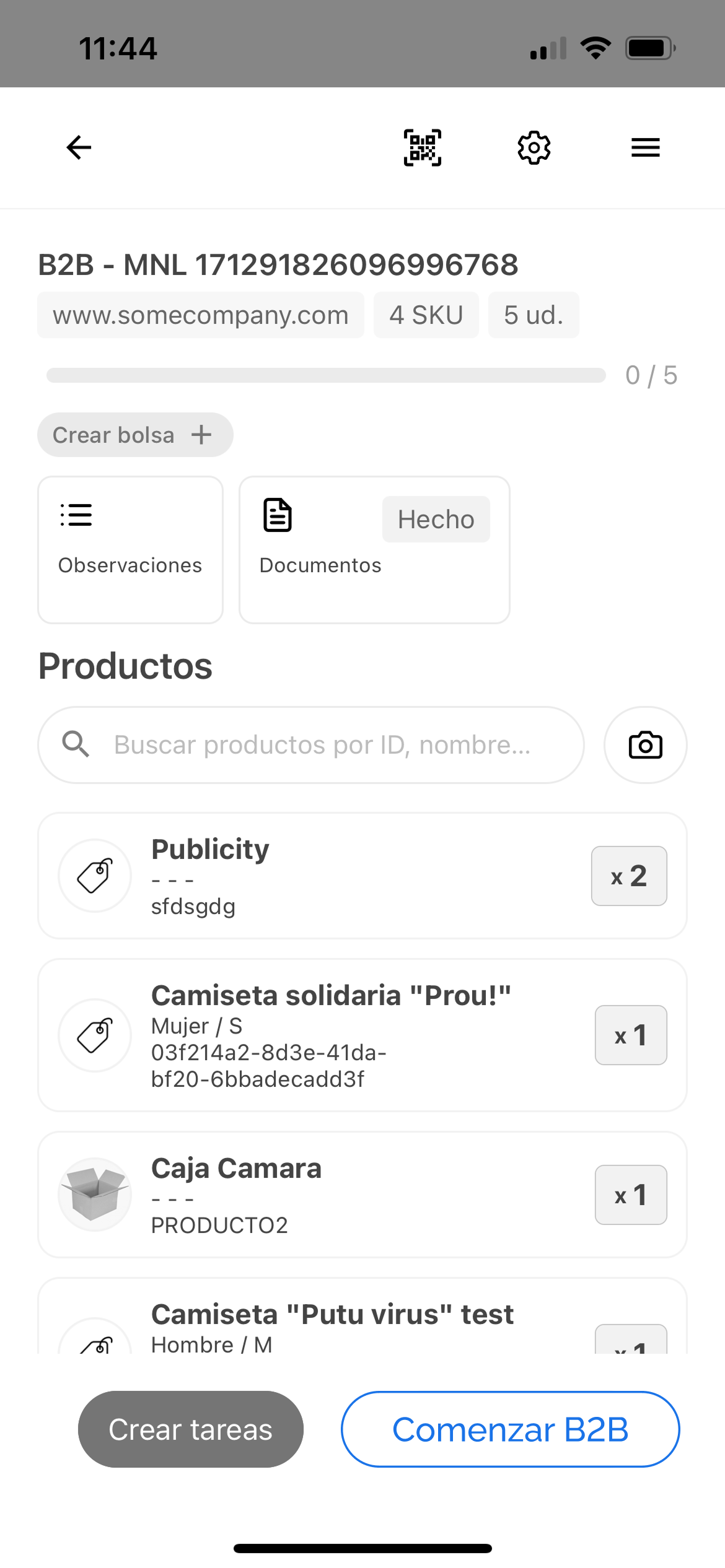Tap the order progress bar
Screen dimensions: 725x1568
pyautogui.click(x=326, y=375)
